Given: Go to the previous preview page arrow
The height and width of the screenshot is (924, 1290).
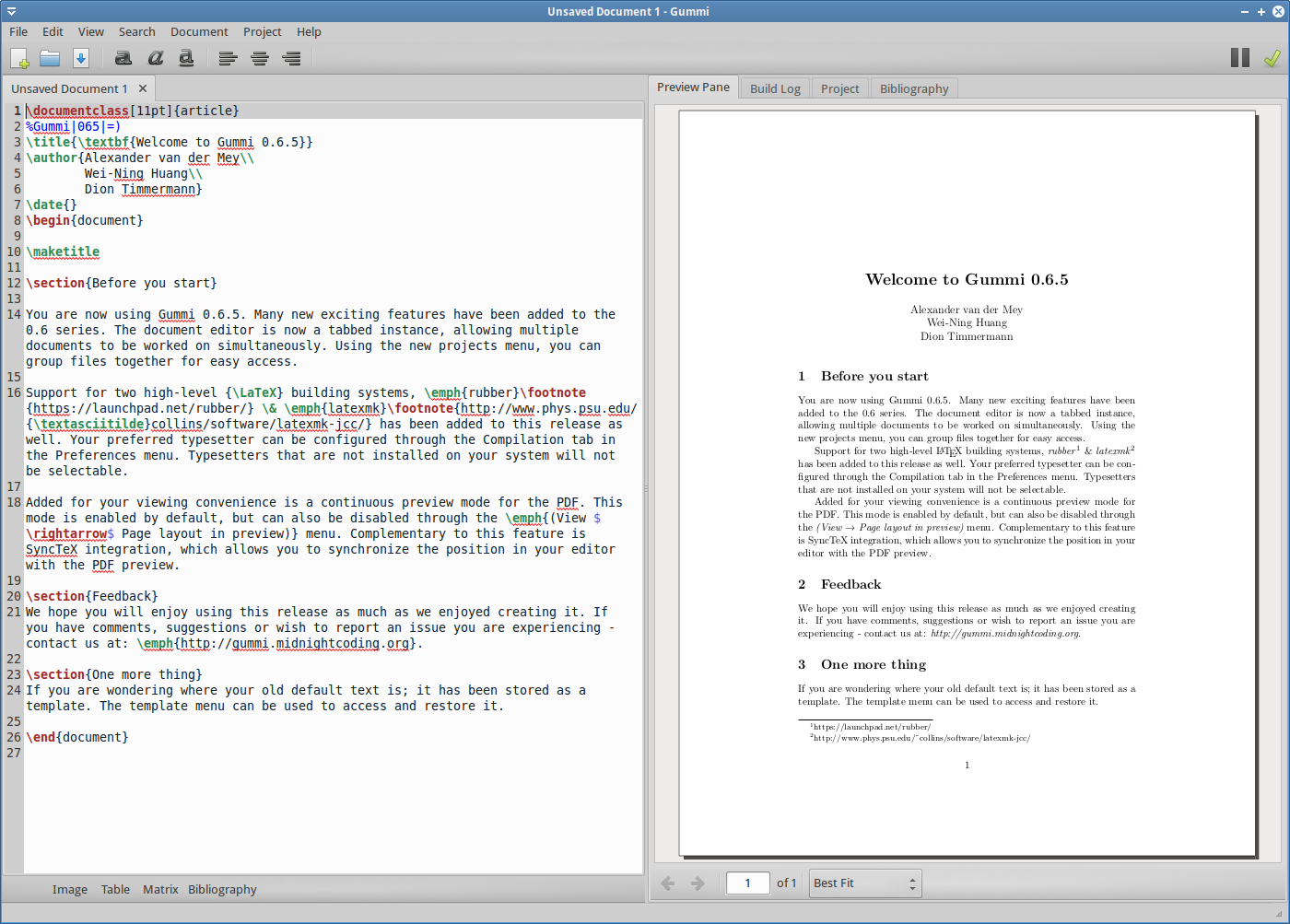Looking at the screenshot, I should [668, 883].
